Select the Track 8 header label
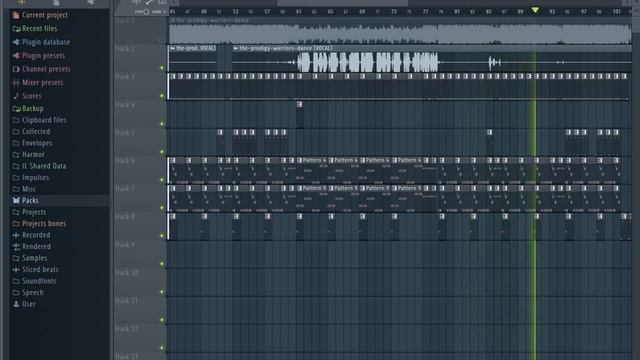The image size is (640, 360). (124, 217)
